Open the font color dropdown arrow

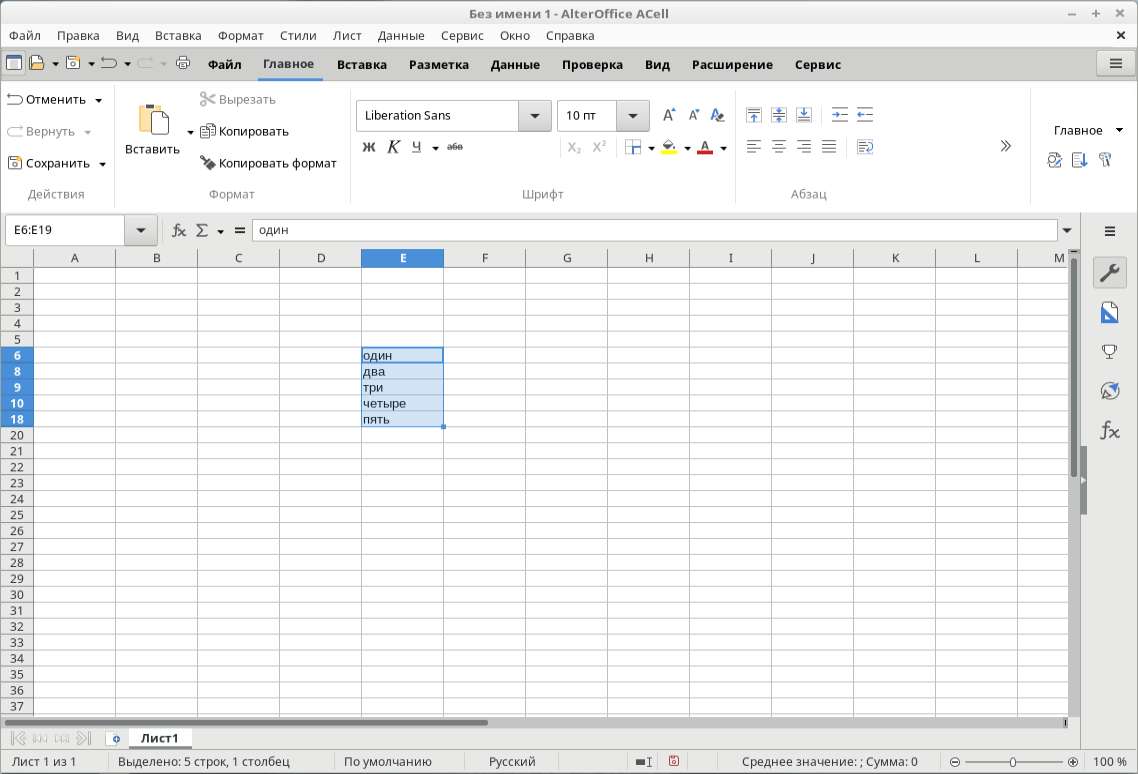pos(724,148)
